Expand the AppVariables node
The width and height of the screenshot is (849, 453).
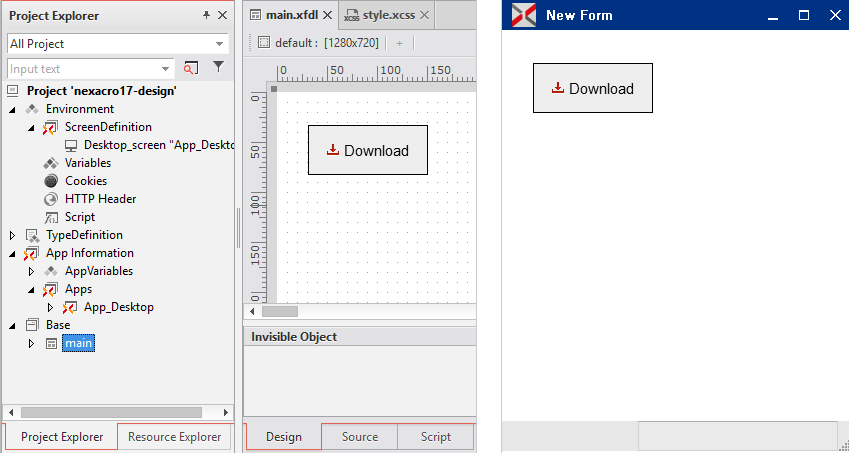click(x=31, y=271)
